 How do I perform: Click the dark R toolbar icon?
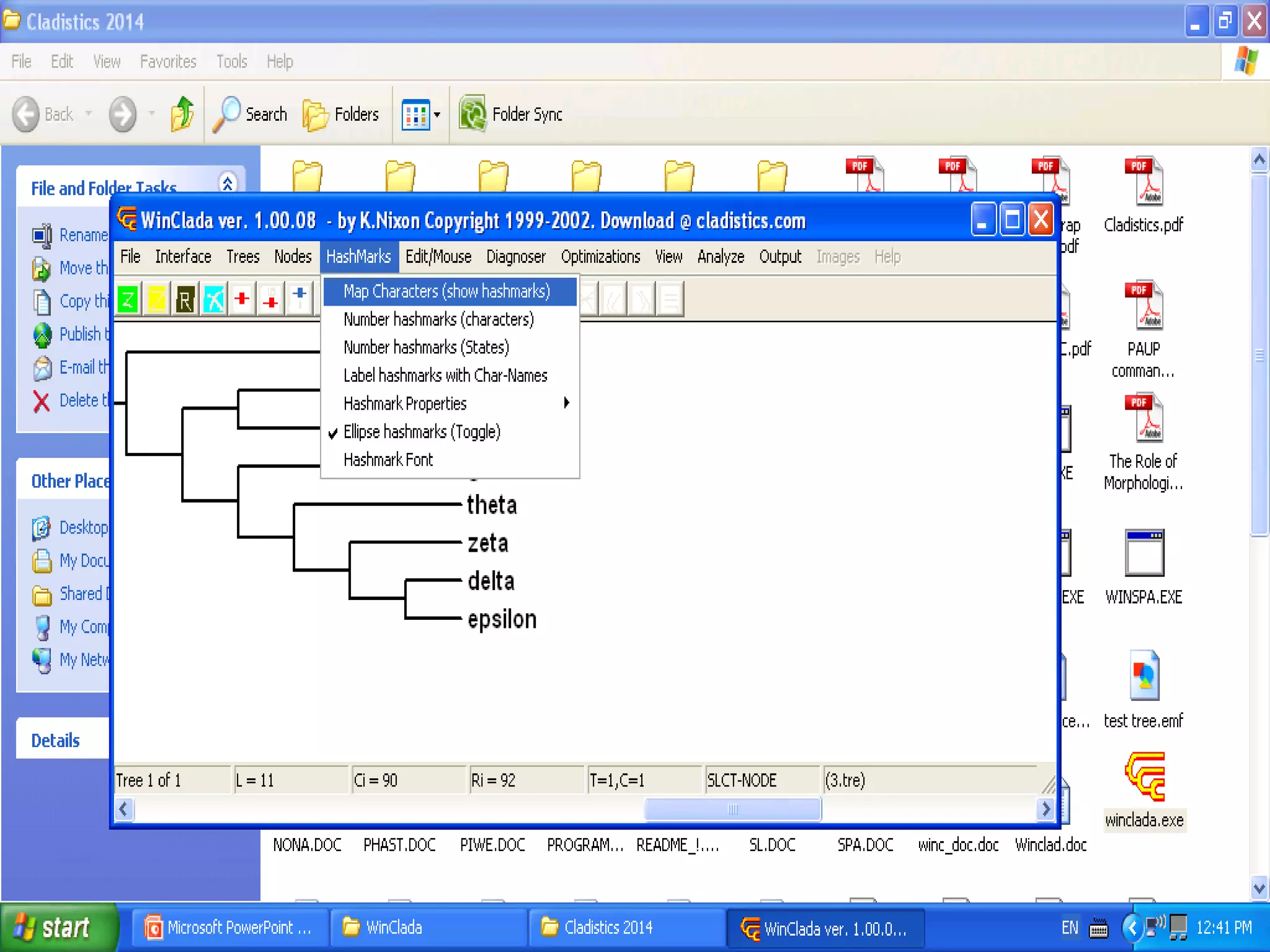(185, 300)
